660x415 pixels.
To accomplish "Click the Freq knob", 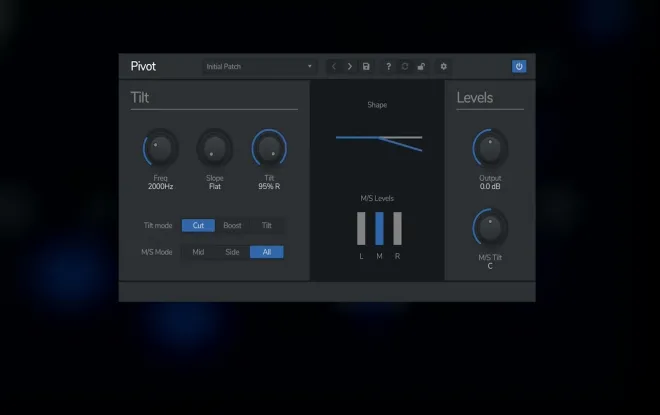I will point(160,148).
